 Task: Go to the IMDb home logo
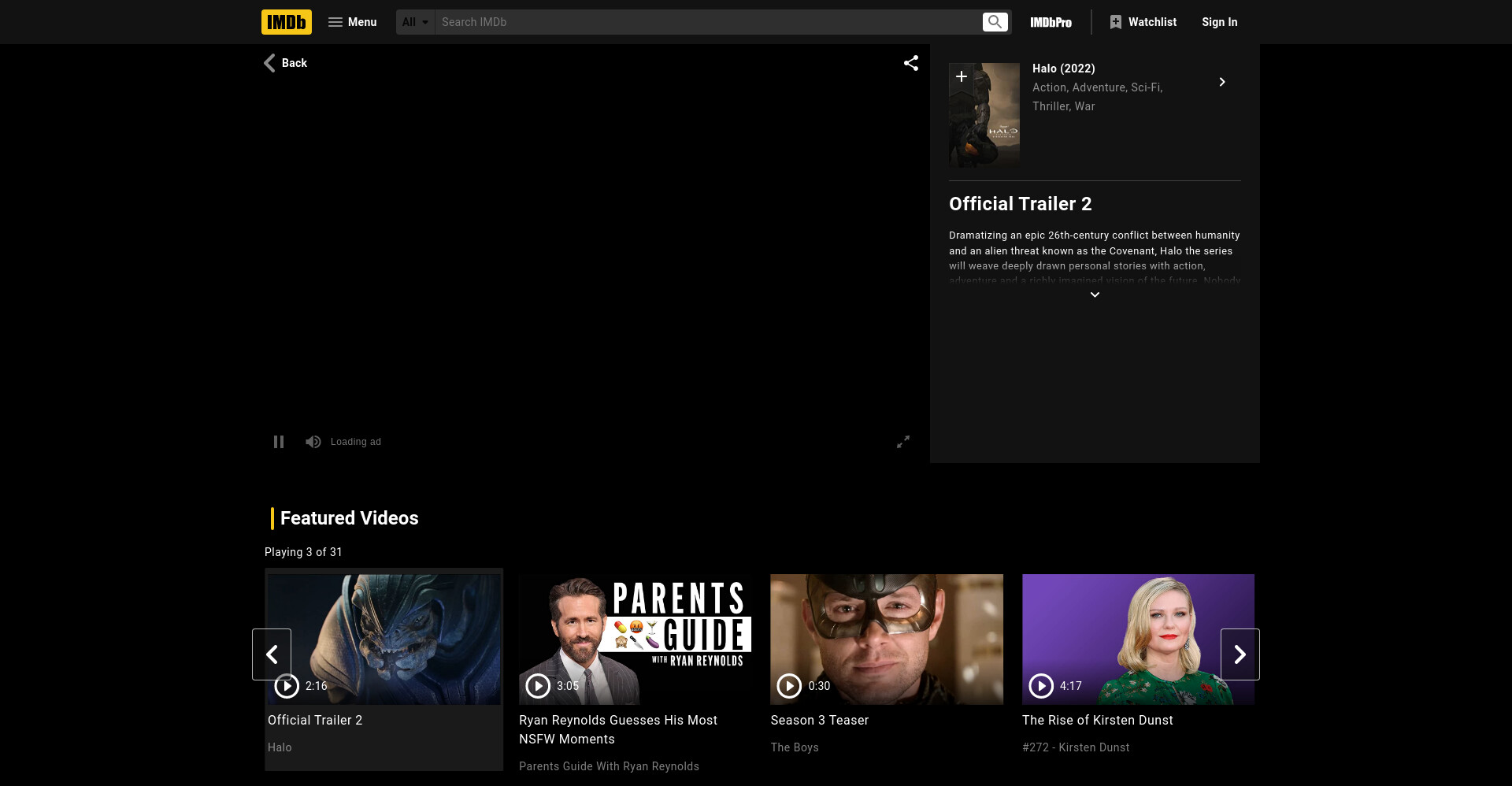(x=286, y=22)
